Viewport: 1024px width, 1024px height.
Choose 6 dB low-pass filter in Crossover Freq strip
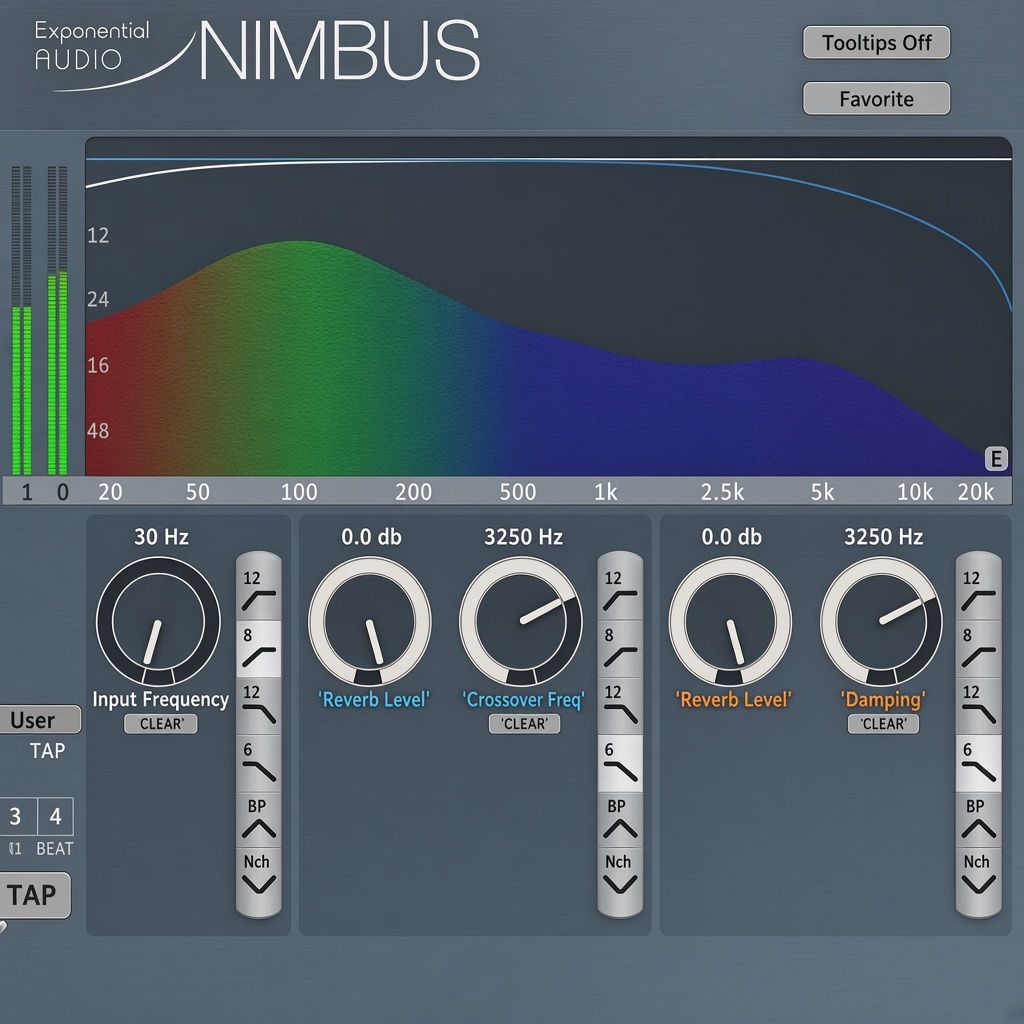pos(620,763)
